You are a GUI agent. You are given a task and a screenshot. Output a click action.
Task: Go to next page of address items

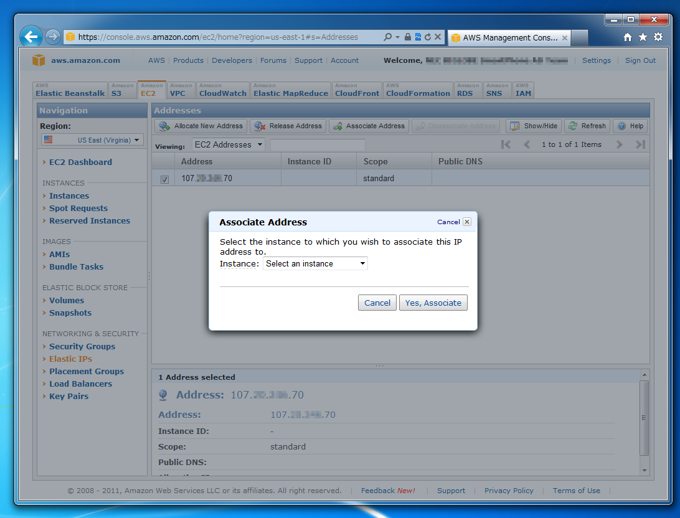(x=619, y=144)
